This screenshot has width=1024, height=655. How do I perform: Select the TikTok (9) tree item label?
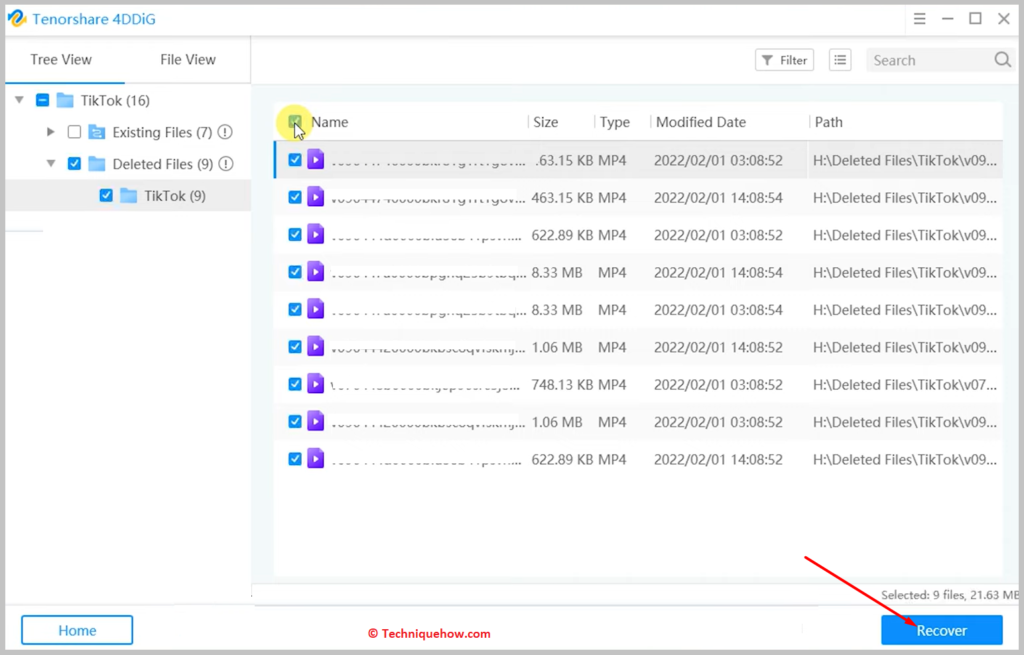point(175,196)
